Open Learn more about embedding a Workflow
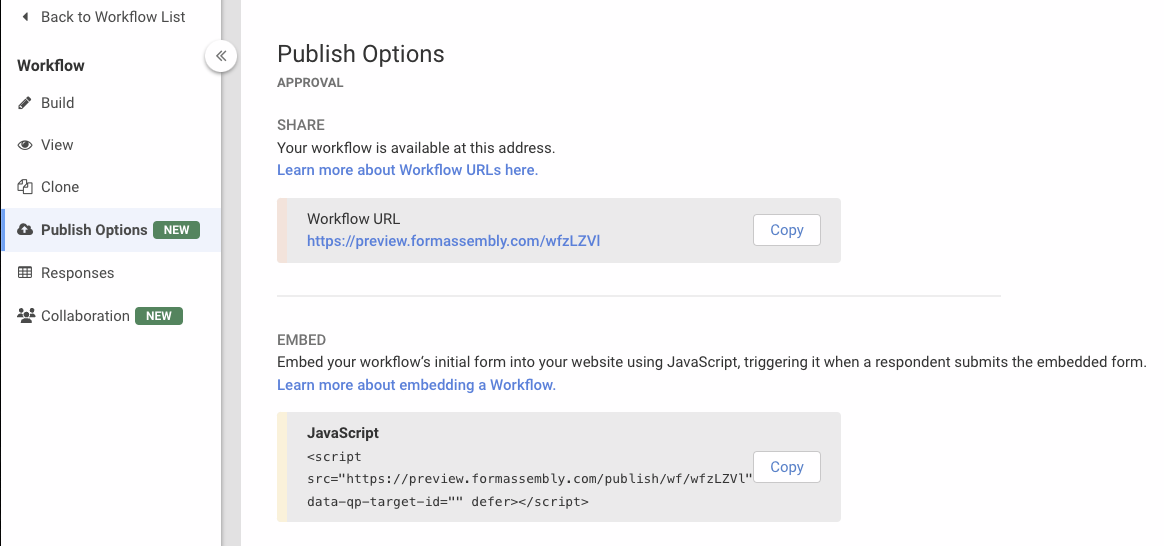Screen dimensions: 1164x546 tap(416, 385)
